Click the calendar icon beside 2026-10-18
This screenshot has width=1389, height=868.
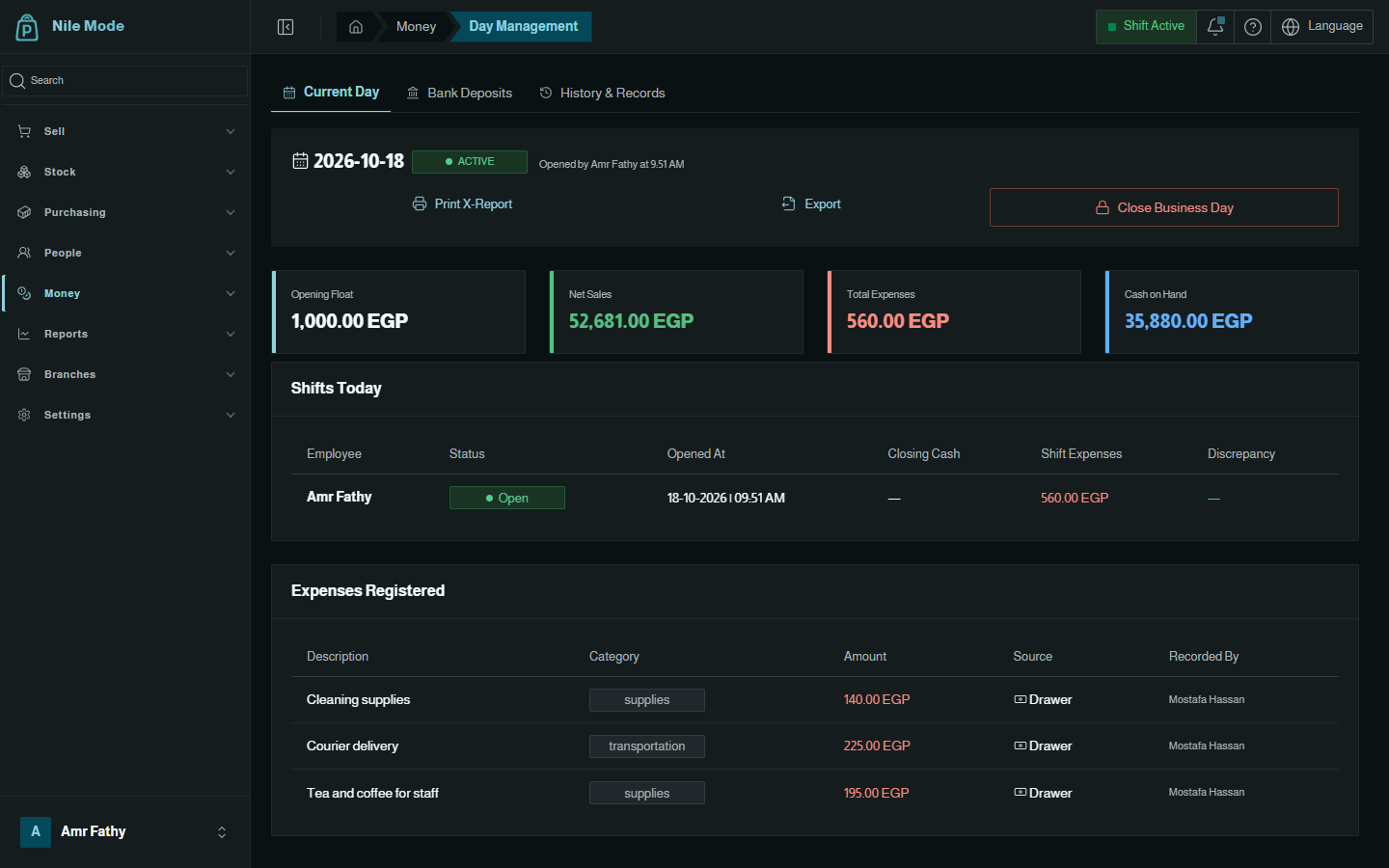click(300, 160)
